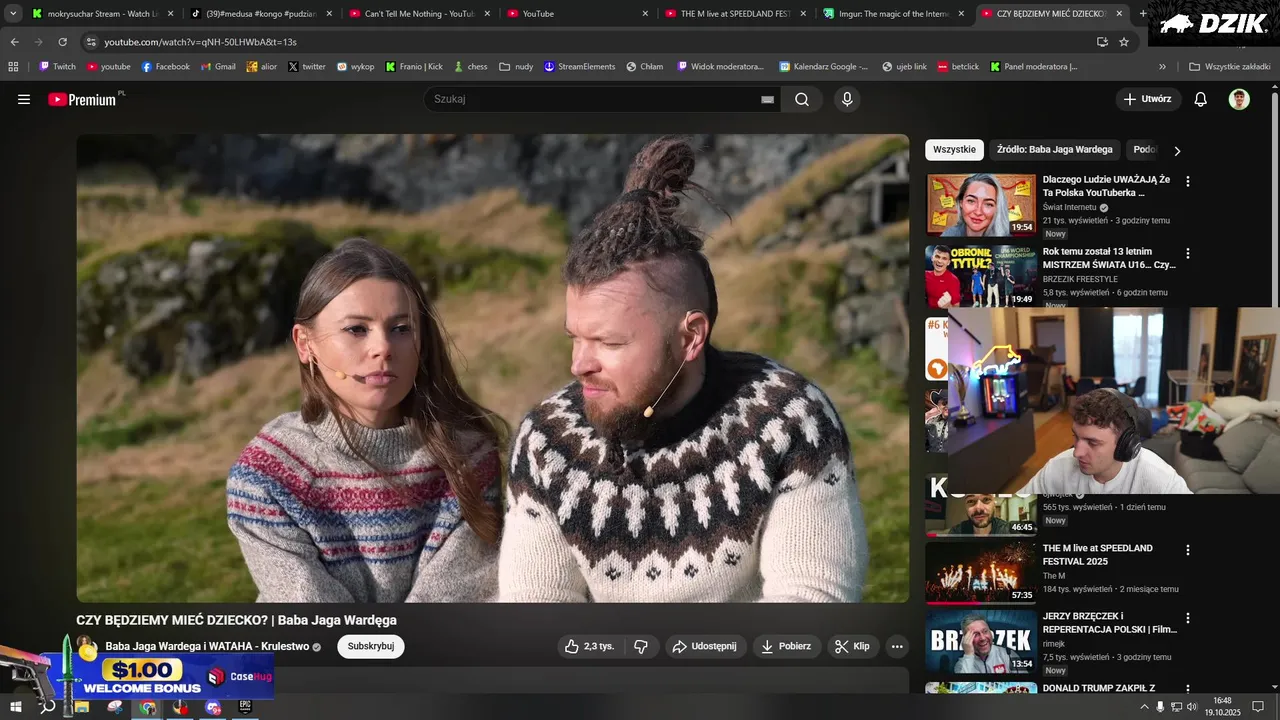Click install app icon in address bar
The height and width of the screenshot is (720, 1280).
[1102, 42]
